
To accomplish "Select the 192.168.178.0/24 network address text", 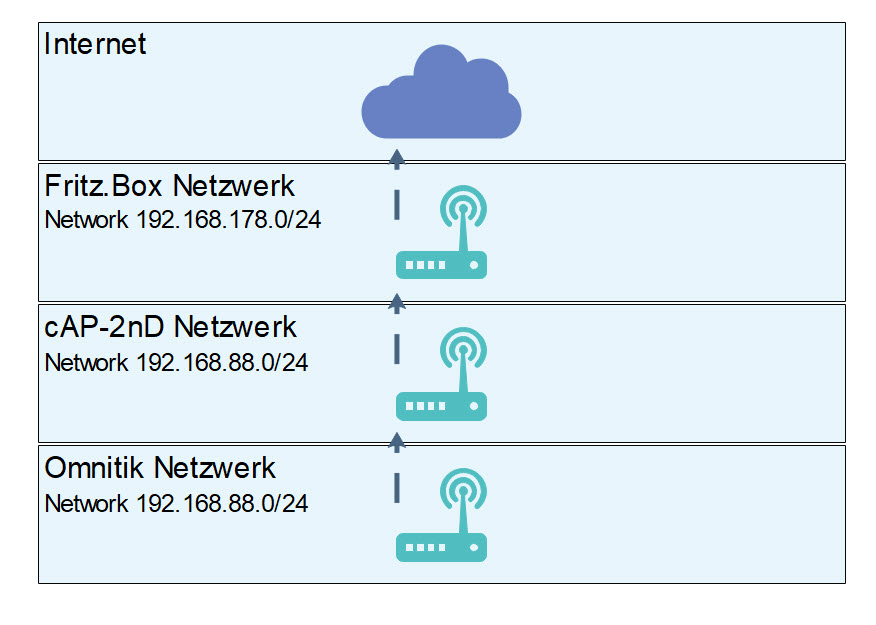I will (x=183, y=220).
